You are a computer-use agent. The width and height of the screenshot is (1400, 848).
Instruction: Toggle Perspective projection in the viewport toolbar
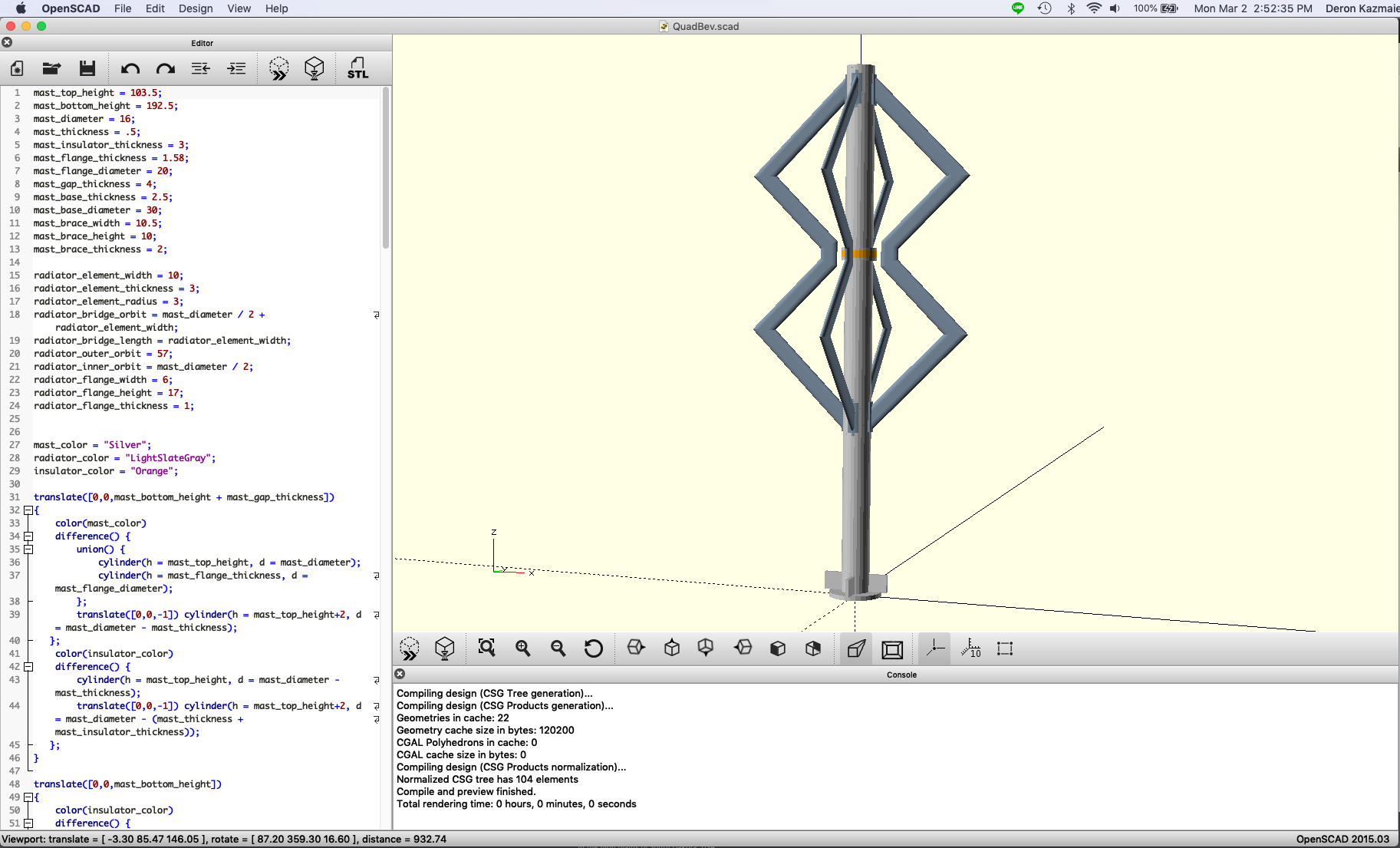(x=856, y=648)
